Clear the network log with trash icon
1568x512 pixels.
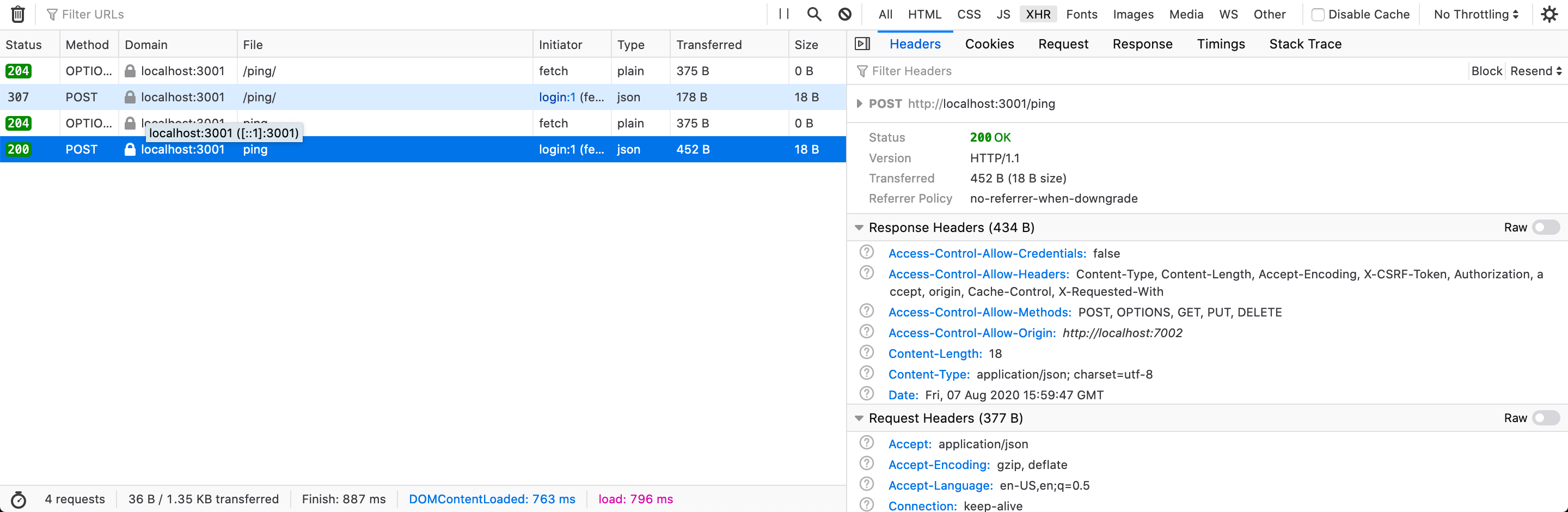pyautogui.click(x=19, y=14)
